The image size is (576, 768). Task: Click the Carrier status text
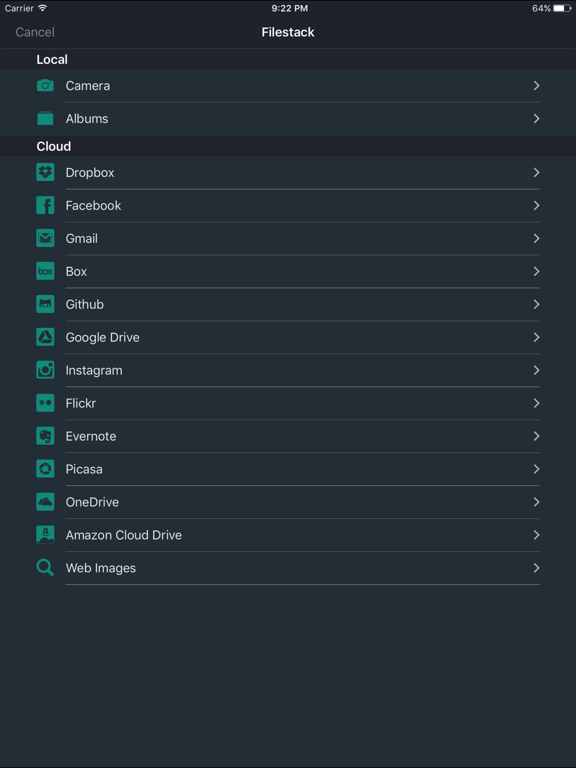coord(19,8)
